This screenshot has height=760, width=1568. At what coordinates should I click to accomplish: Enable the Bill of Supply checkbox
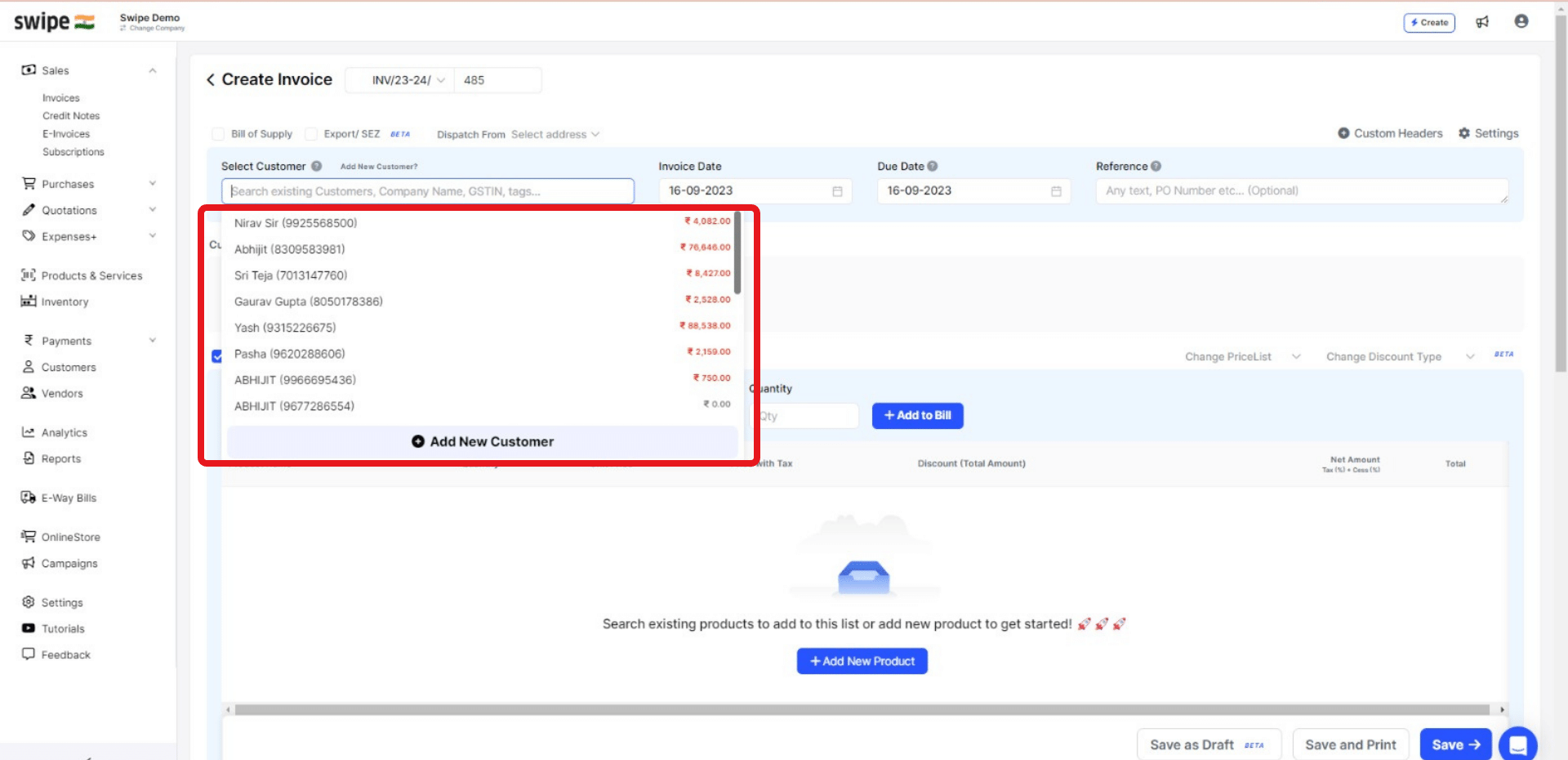218,133
